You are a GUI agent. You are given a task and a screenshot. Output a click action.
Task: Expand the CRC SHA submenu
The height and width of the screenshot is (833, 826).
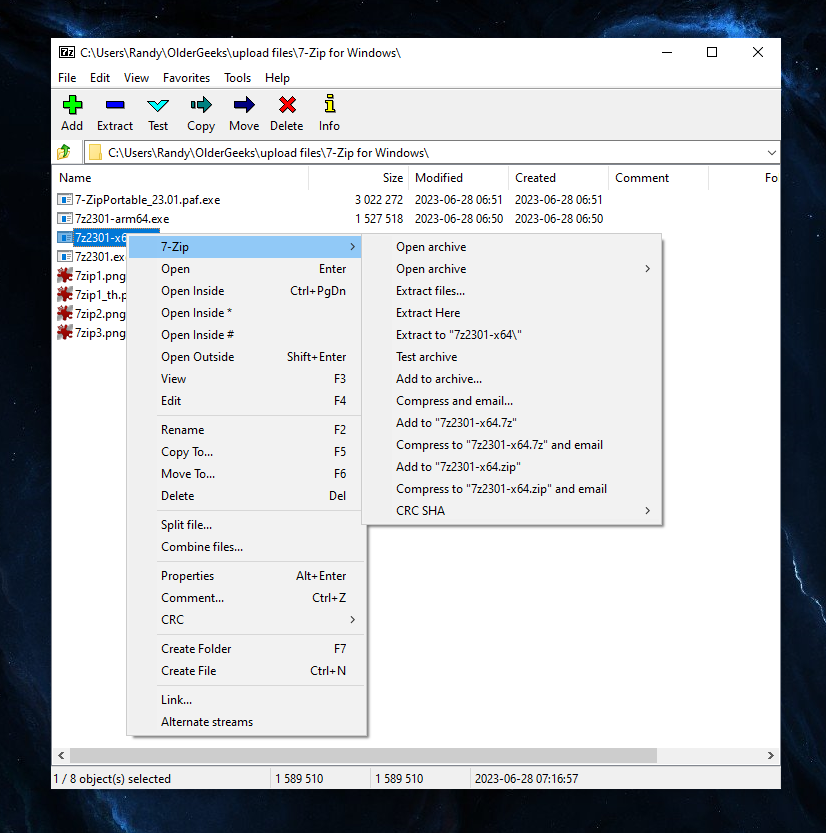tap(512, 511)
